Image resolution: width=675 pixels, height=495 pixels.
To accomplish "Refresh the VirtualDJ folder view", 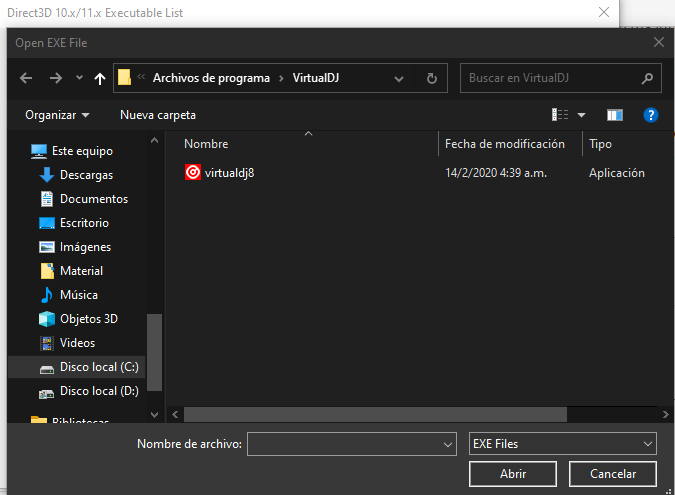I will pos(431,78).
